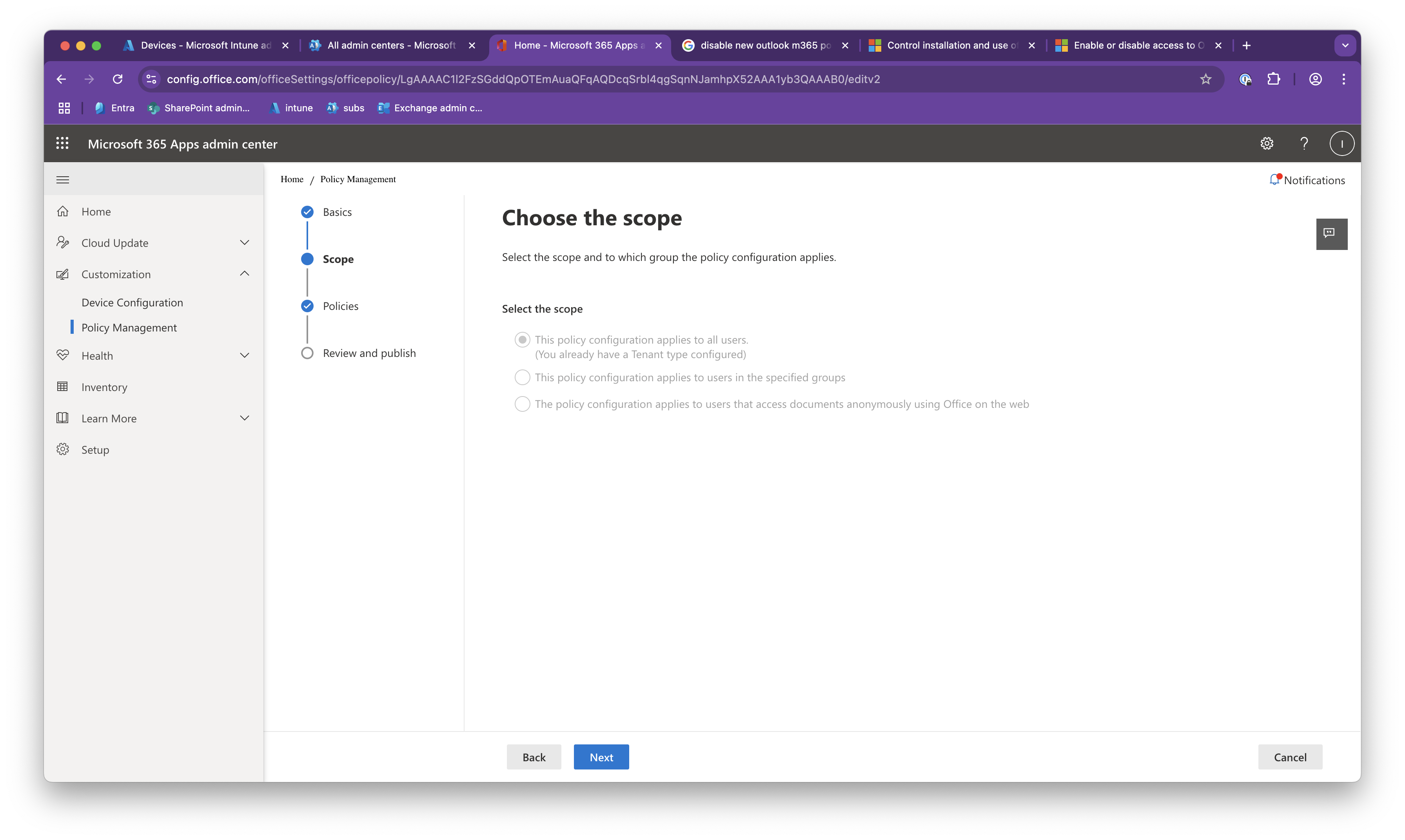
Task: Open the app launcher waffle icon
Action: coord(62,144)
